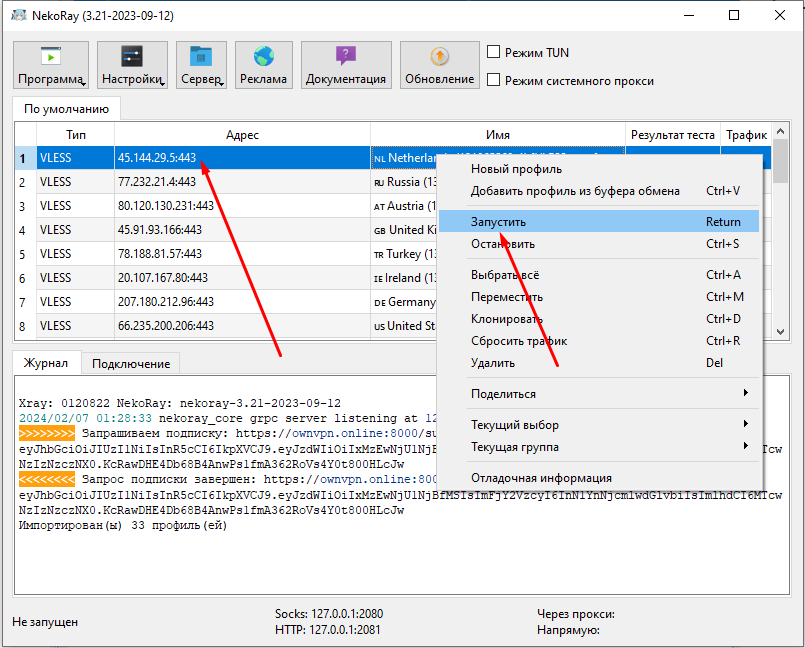Screen dimensions: 805x648
Task: Click the Ireland profile name cell
Action: [404, 278]
